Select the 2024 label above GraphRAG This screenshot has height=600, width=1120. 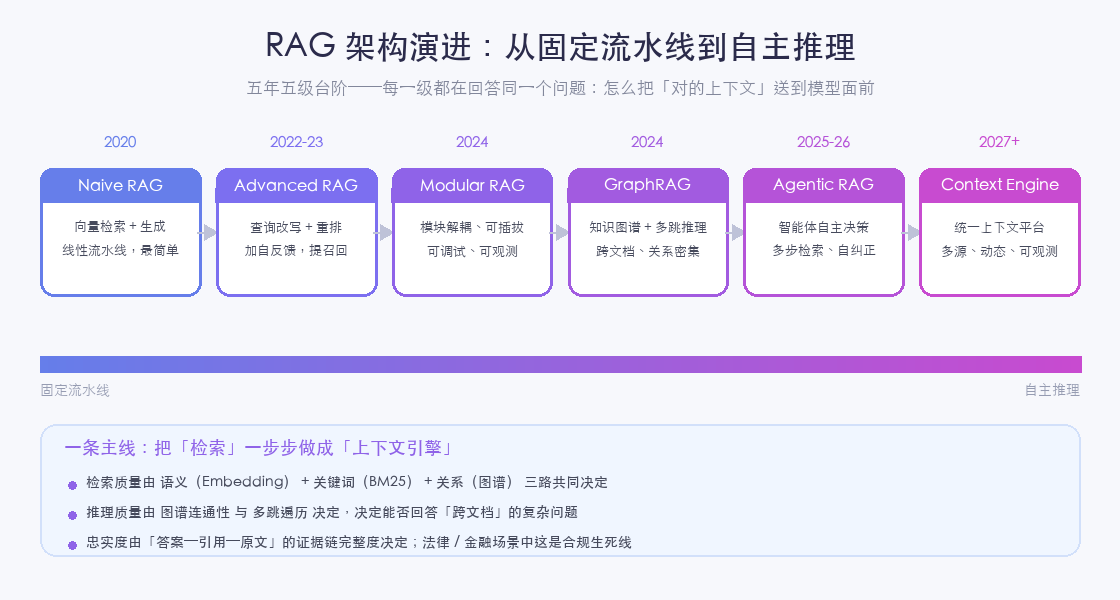[x=647, y=141]
